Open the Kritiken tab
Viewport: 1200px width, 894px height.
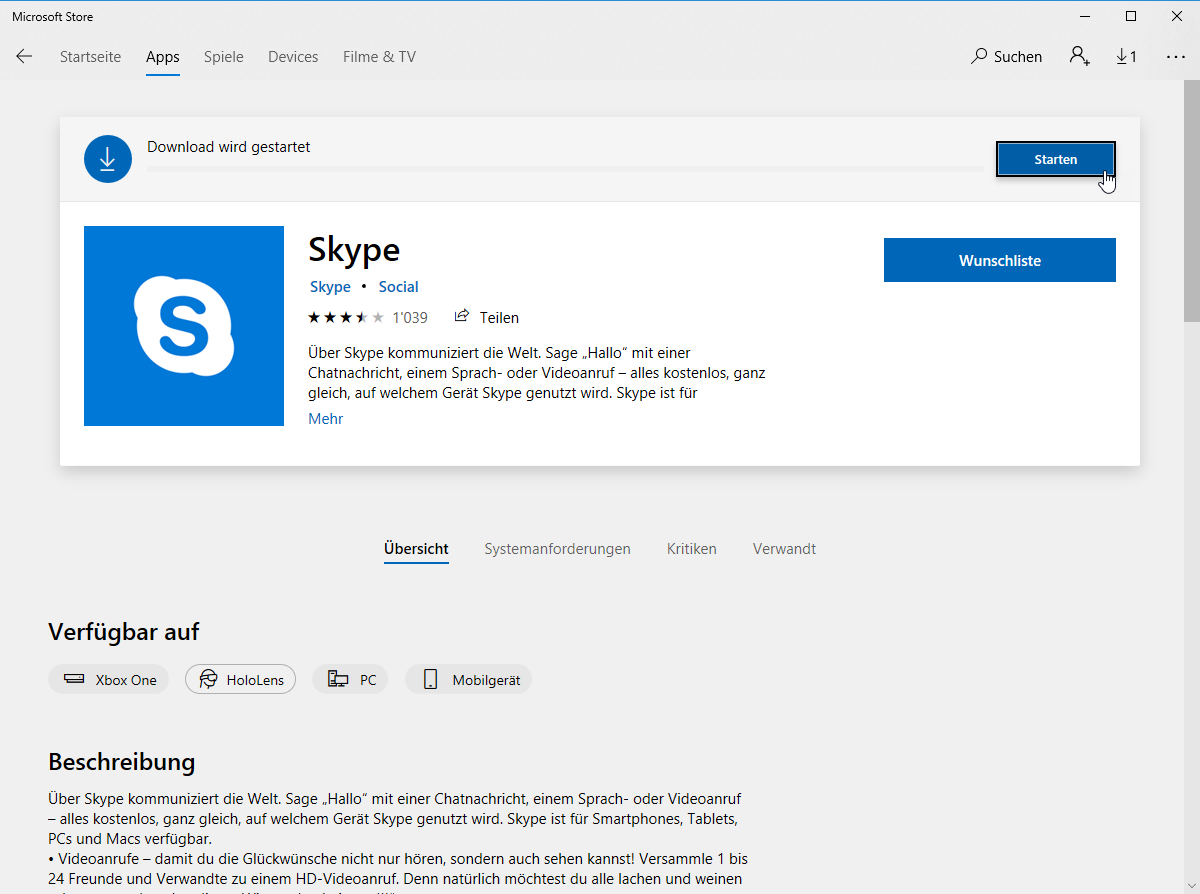[692, 549]
